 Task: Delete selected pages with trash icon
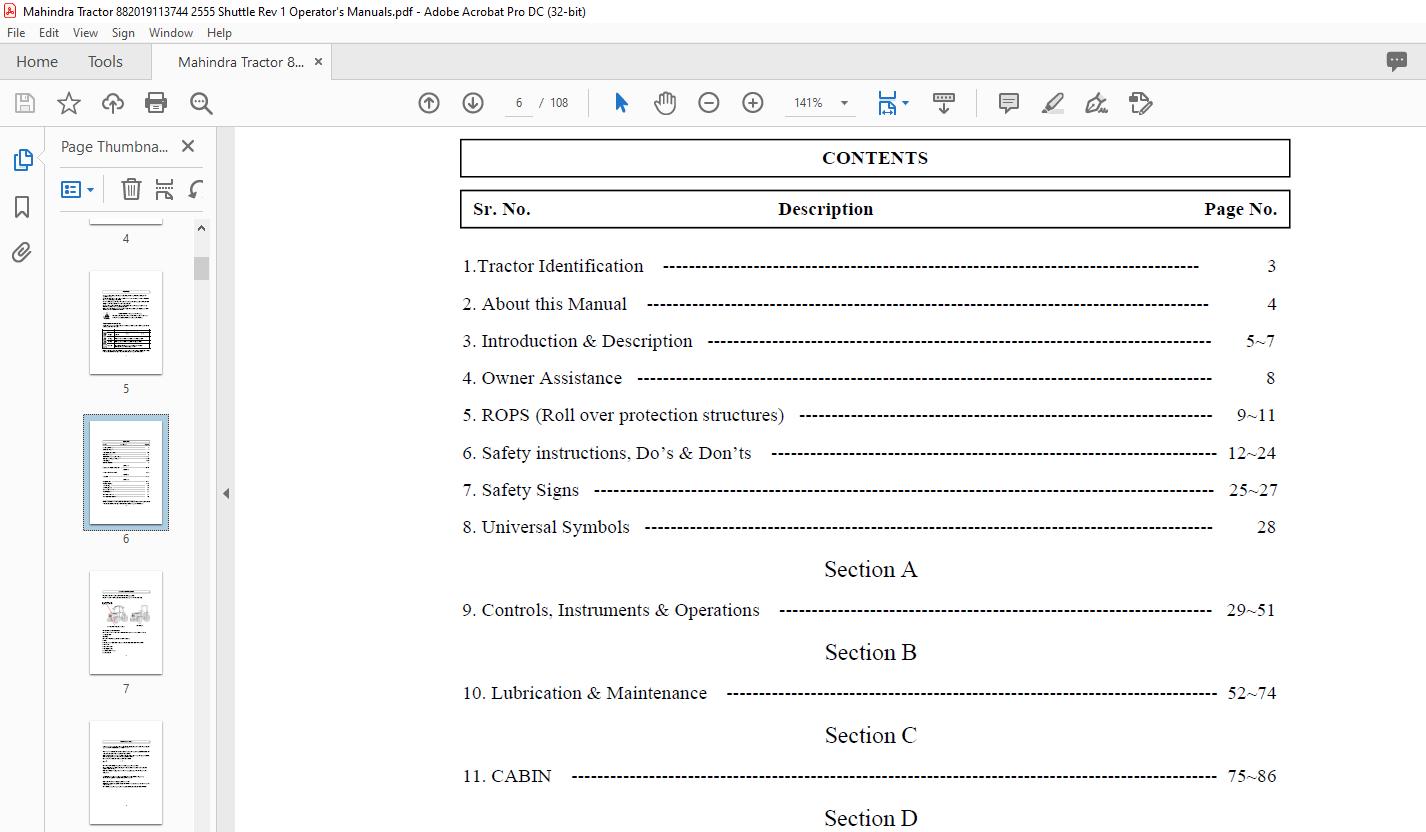(131, 189)
